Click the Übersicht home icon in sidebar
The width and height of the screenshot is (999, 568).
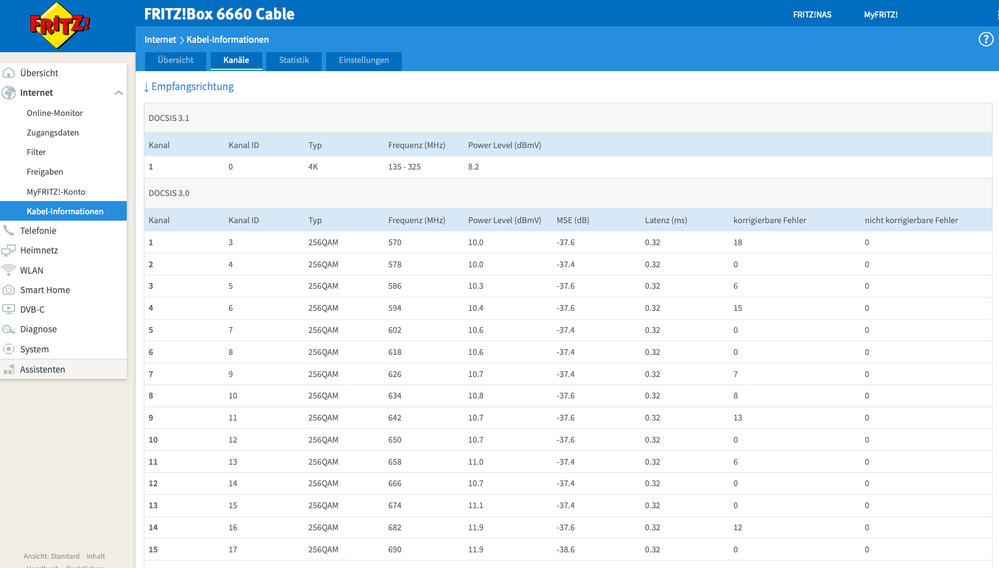[x=9, y=73]
